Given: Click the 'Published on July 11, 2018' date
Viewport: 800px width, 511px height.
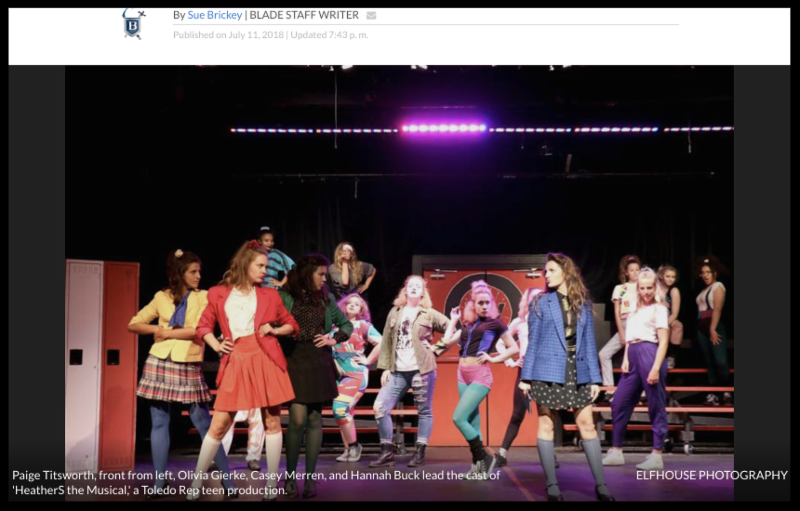Looking at the screenshot, I should [228, 35].
